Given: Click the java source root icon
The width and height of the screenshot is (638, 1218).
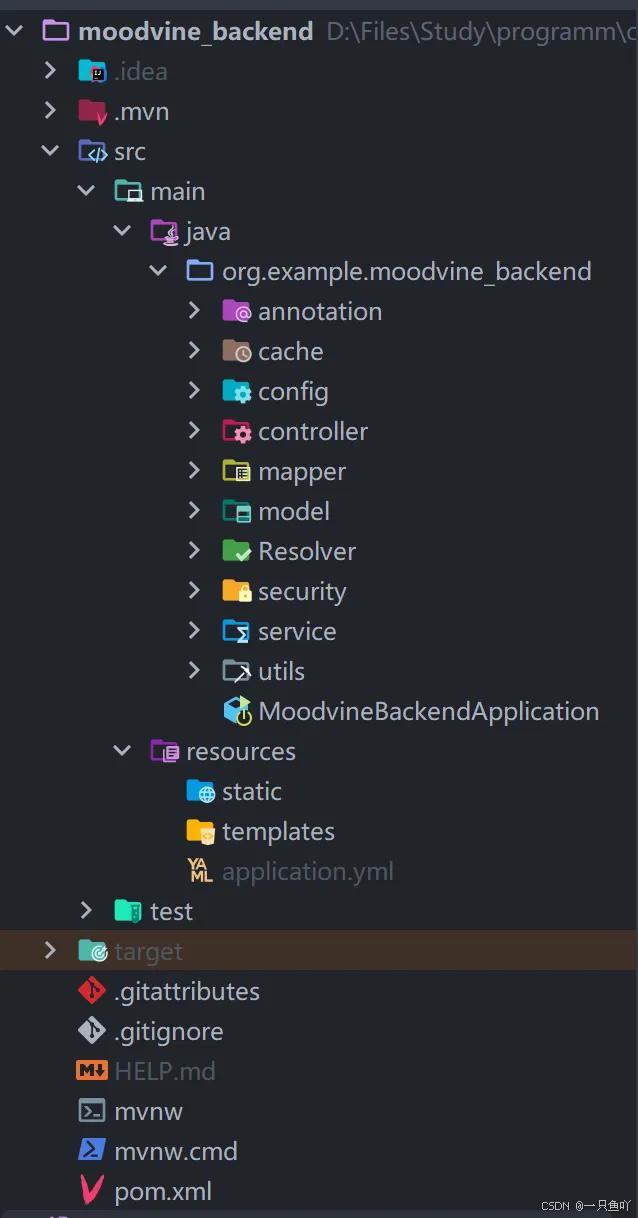Looking at the screenshot, I should point(164,230).
